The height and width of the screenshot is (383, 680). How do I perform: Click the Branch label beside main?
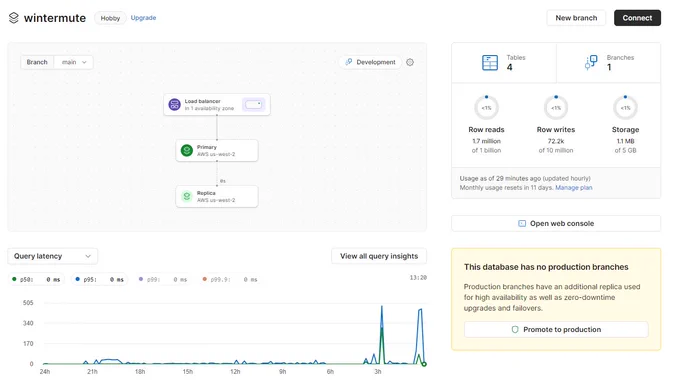(37, 62)
